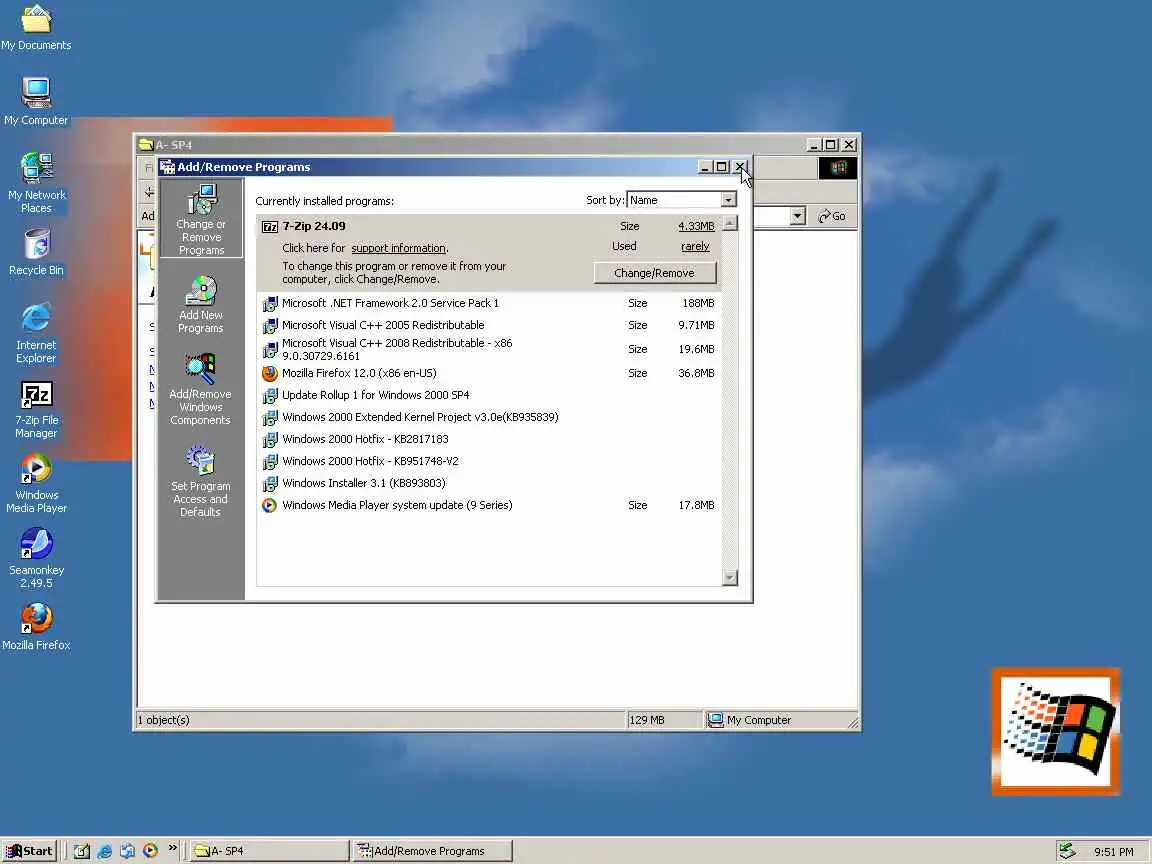Screen dimensions: 1152x864
Task: Click Windows Media Player system update icon
Action: (270, 505)
